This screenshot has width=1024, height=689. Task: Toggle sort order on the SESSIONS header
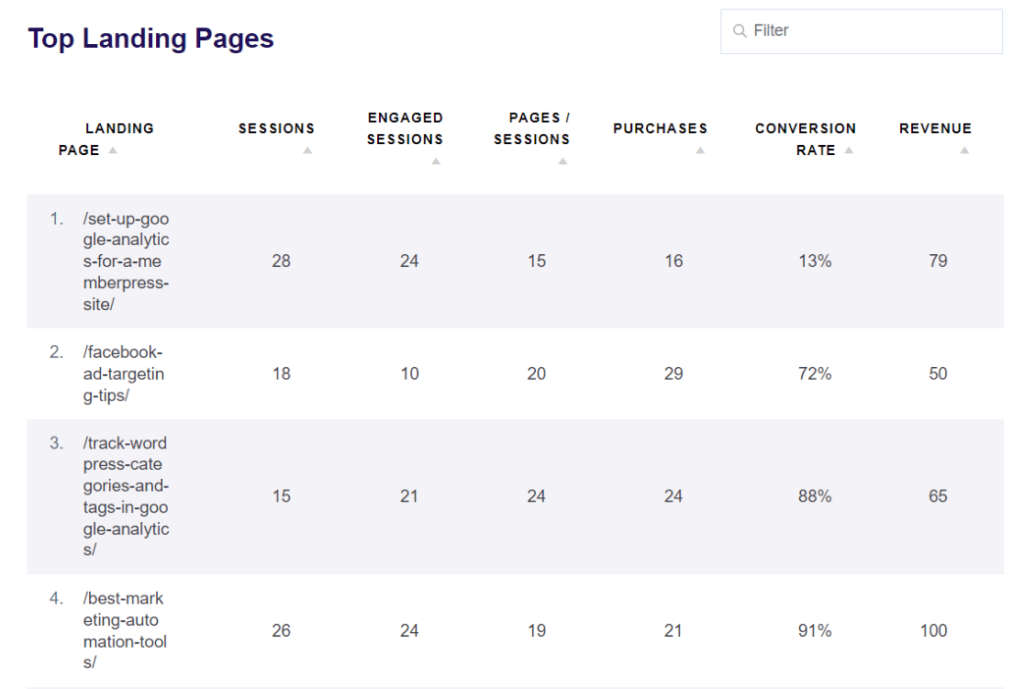coord(276,128)
